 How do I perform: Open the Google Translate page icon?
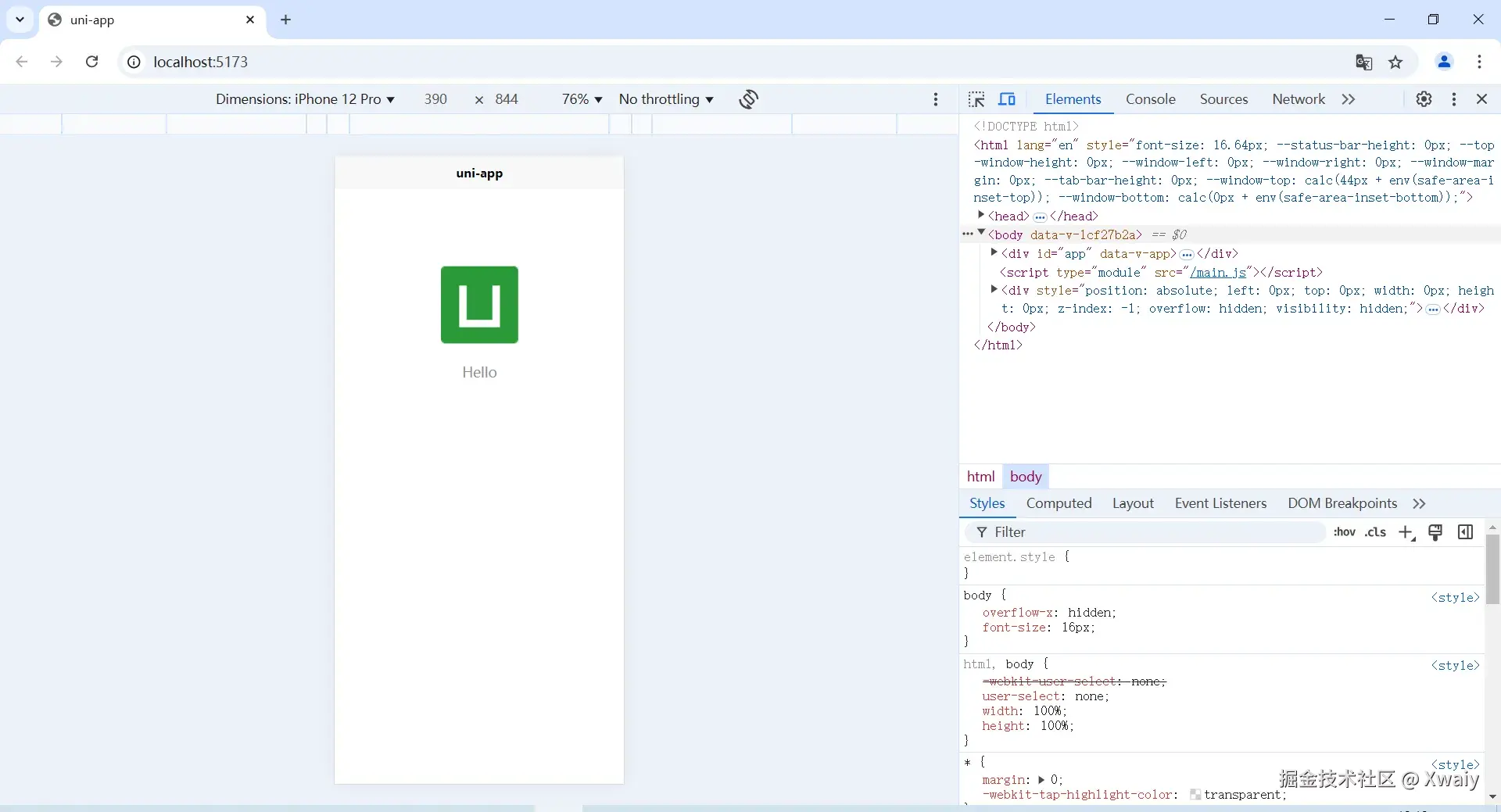[x=1363, y=63]
